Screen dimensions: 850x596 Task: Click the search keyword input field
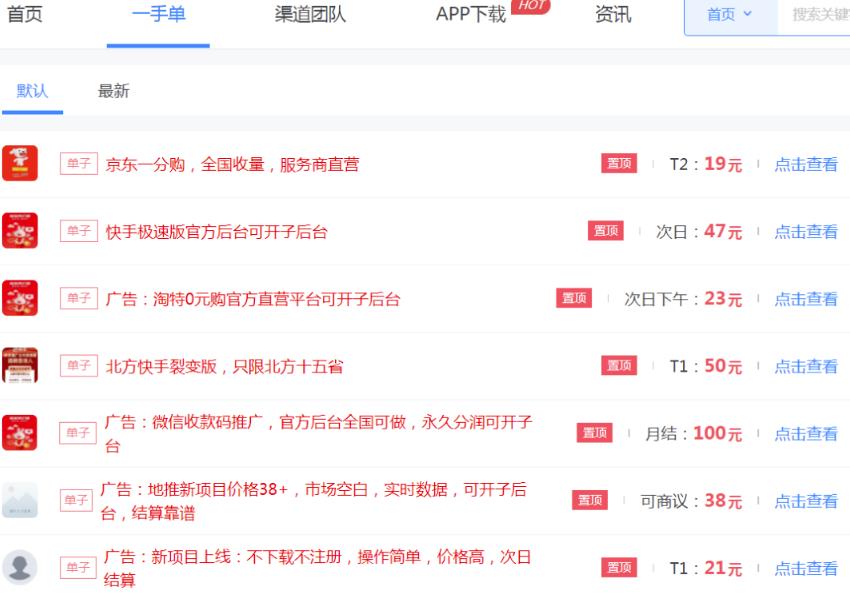[x=820, y=15]
